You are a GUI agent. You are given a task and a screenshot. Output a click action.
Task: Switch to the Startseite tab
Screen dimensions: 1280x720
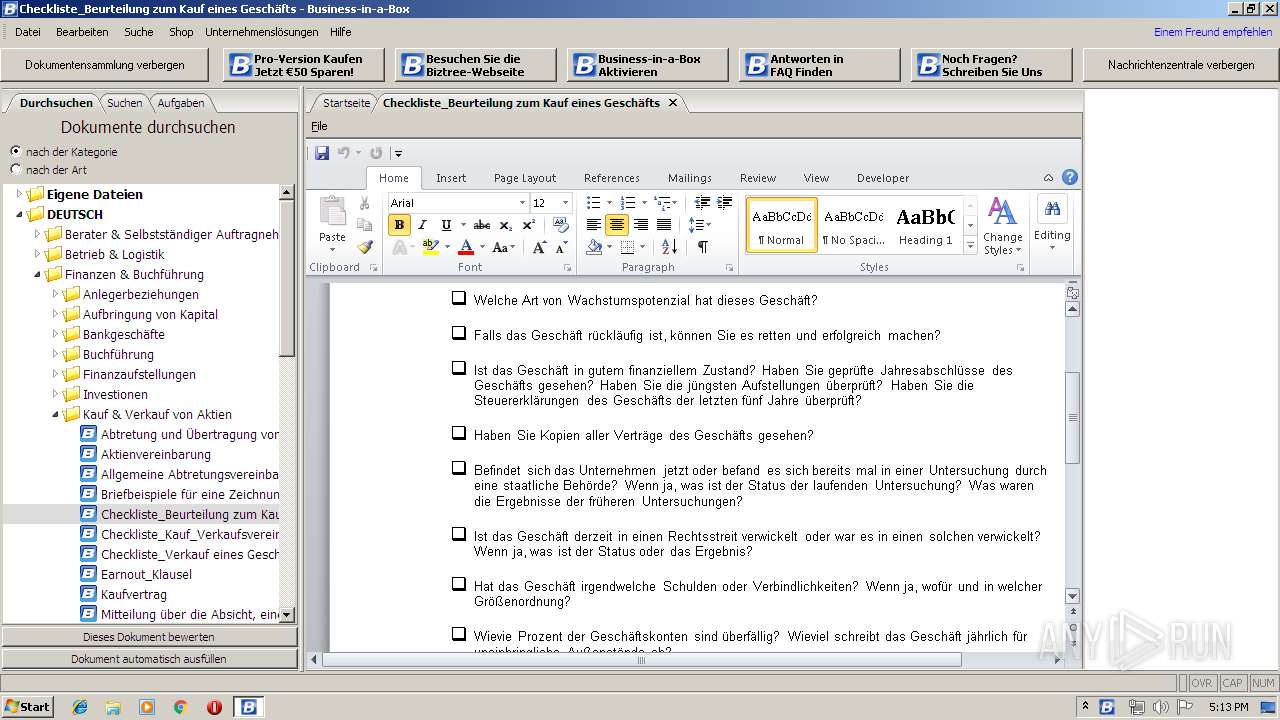(346, 103)
